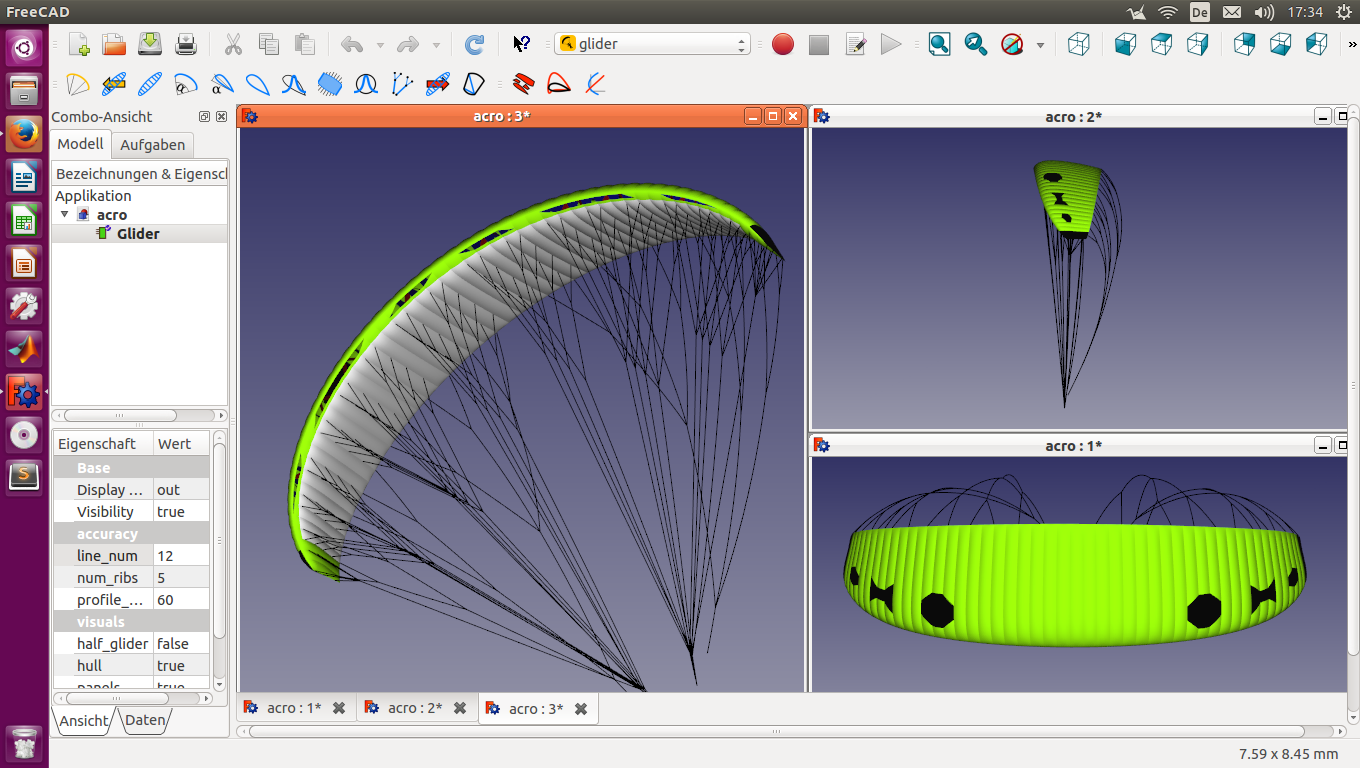This screenshot has height=768, width=1360.
Task: Switch to the acro : 1* bottom tab
Action: click(294, 708)
